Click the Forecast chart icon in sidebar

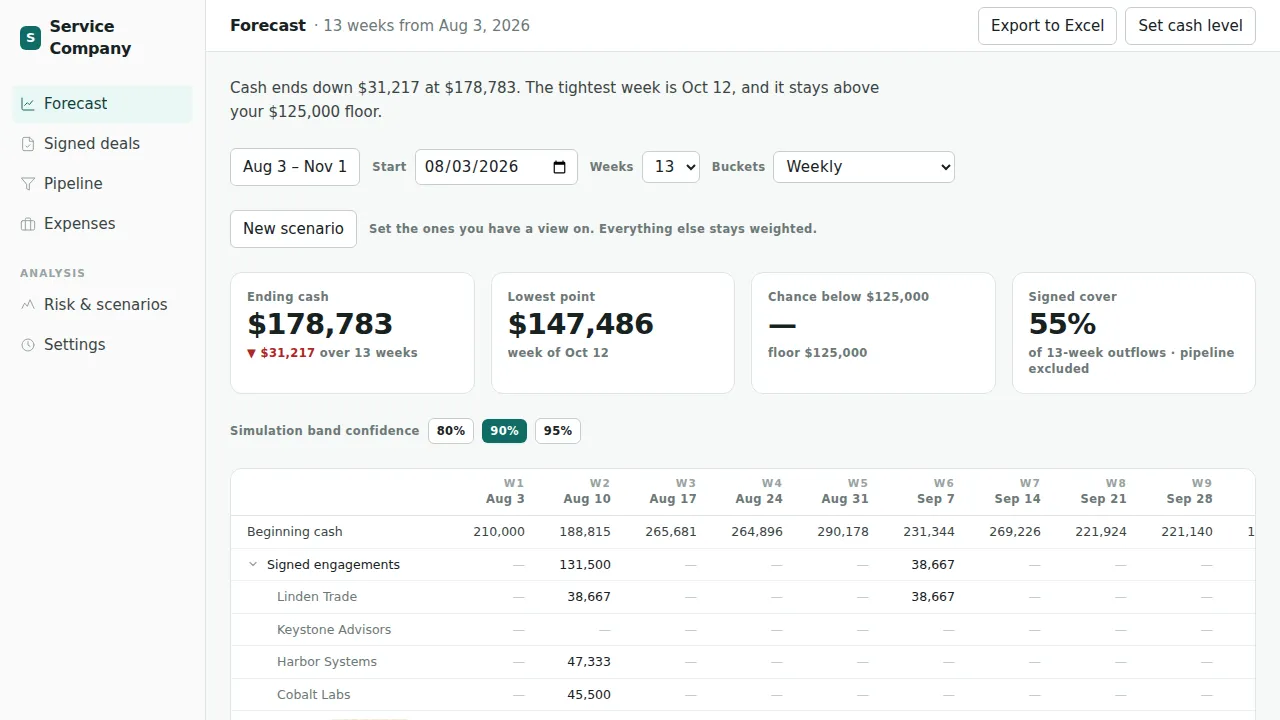[28, 104]
